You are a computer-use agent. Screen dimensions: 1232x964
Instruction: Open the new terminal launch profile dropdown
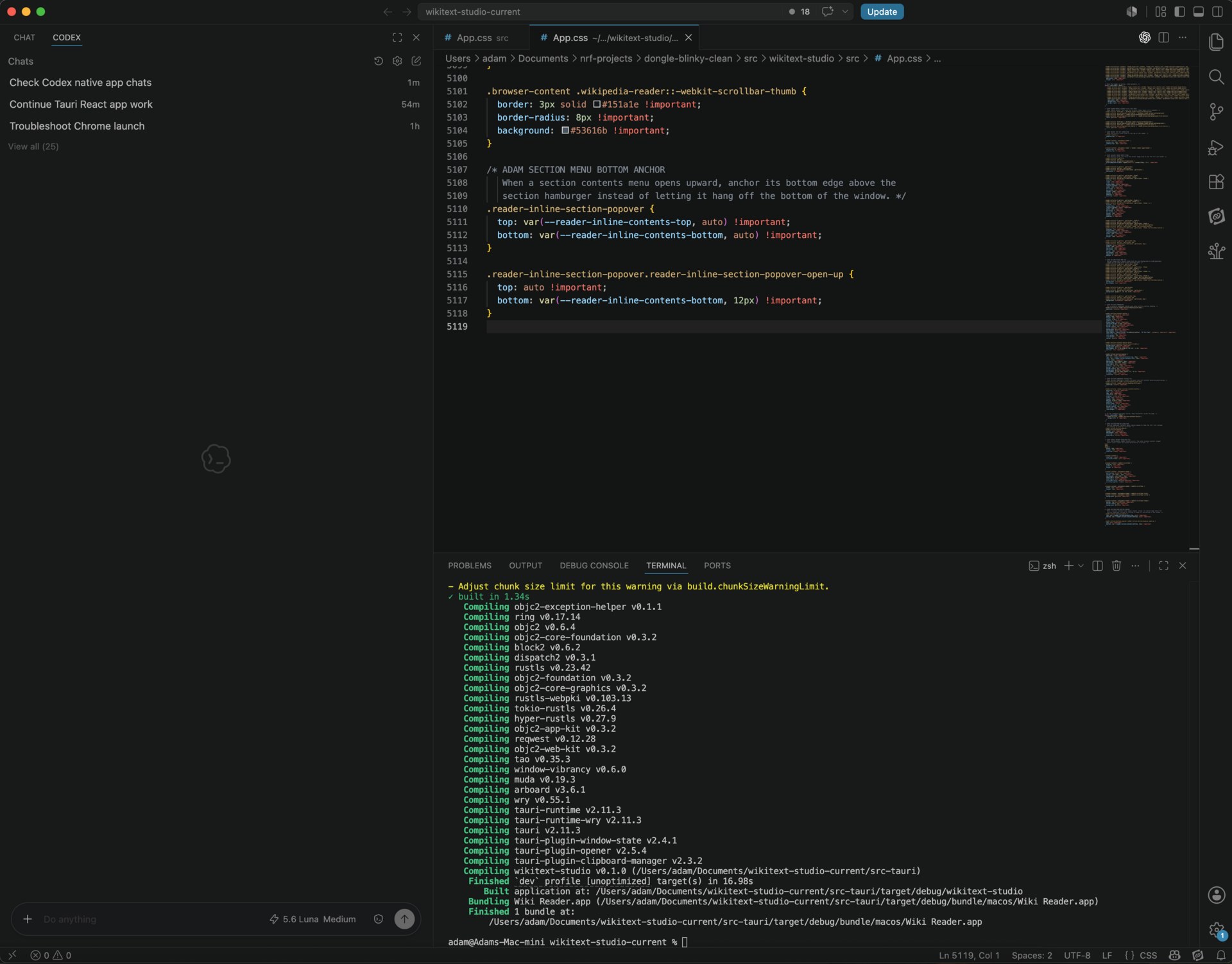[x=1081, y=566]
